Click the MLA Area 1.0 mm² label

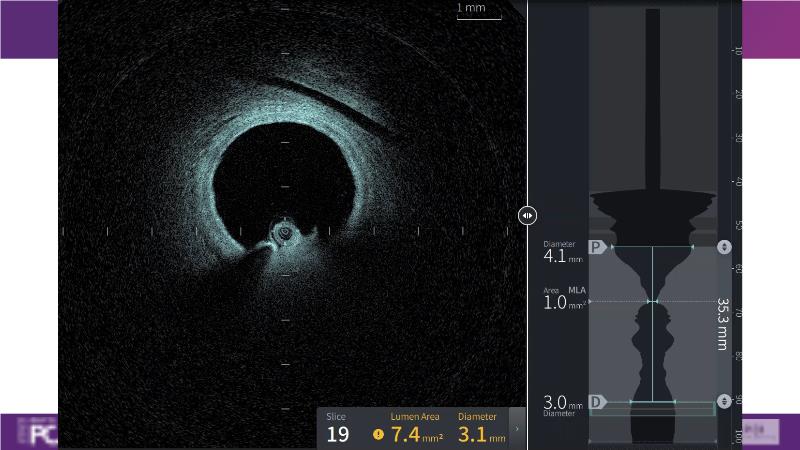562,301
